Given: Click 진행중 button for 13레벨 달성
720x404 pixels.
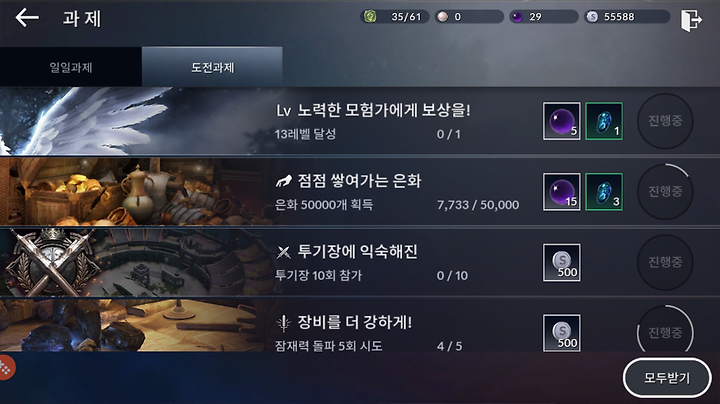Looking at the screenshot, I should coord(665,121).
